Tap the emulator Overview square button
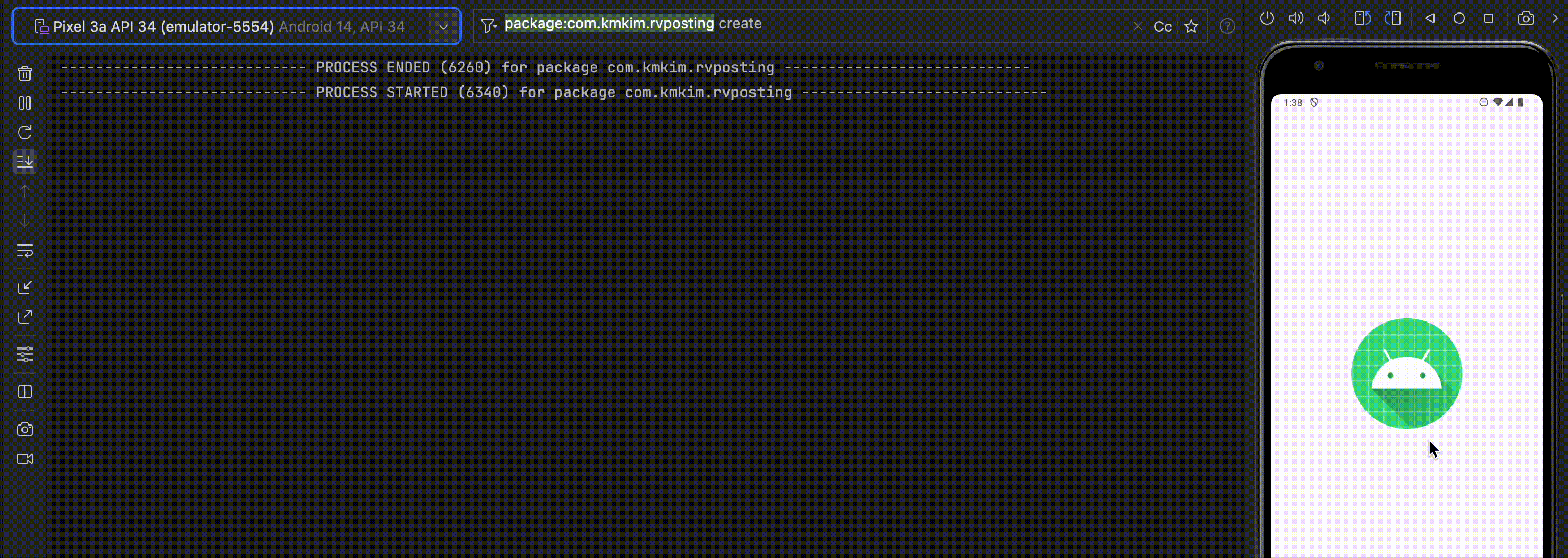The height and width of the screenshot is (558, 1568). point(1489,18)
